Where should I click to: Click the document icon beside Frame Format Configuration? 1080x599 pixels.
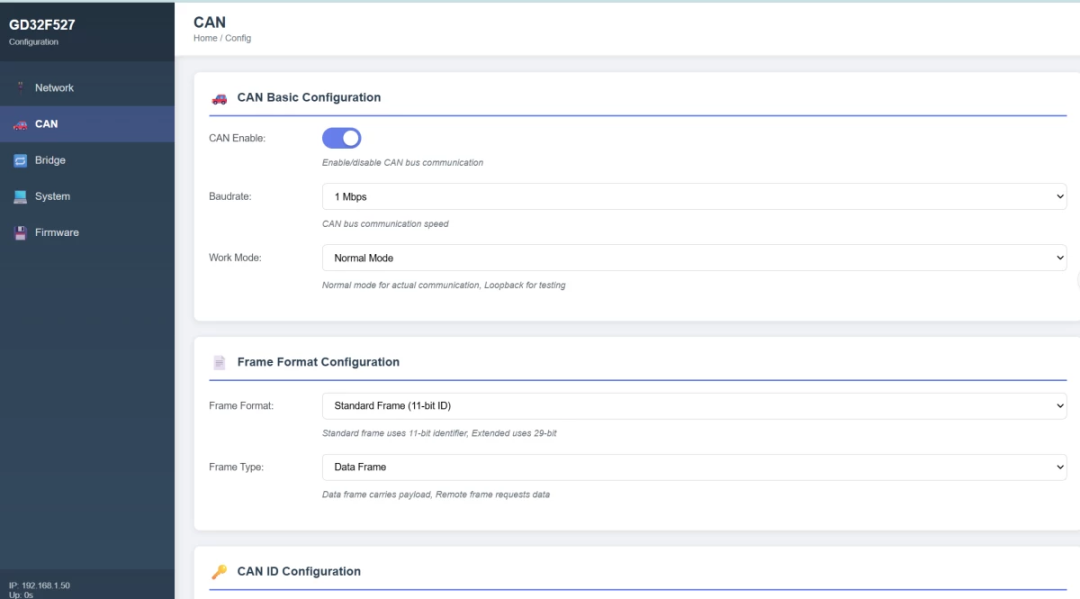[x=219, y=363]
